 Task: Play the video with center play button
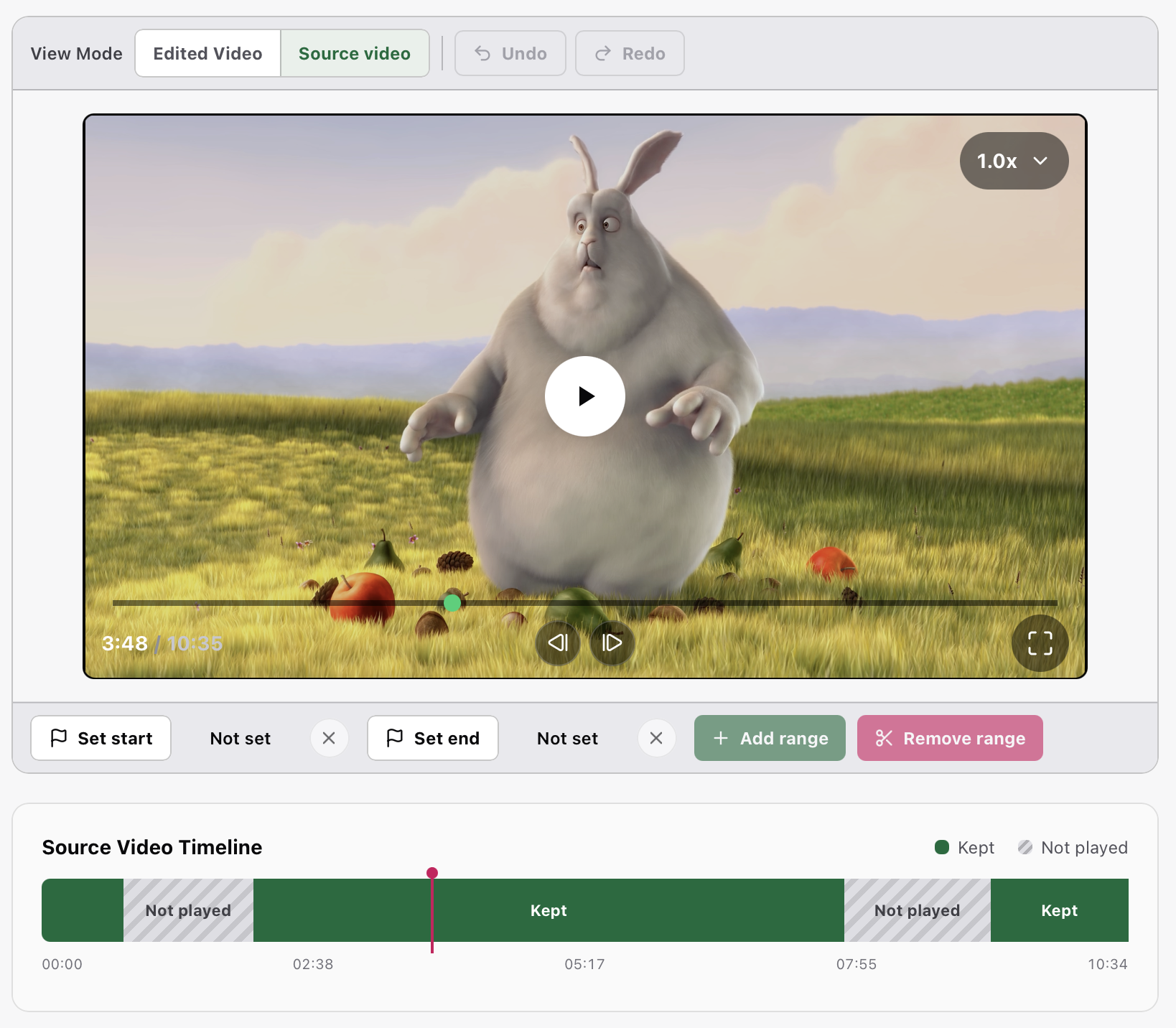pyautogui.click(x=584, y=396)
